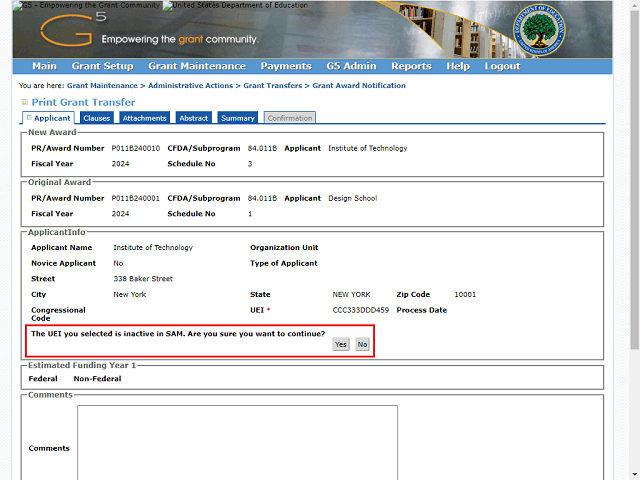Open the G5 Admin menu
This screenshot has height=480, width=640.
coord(351,66)
